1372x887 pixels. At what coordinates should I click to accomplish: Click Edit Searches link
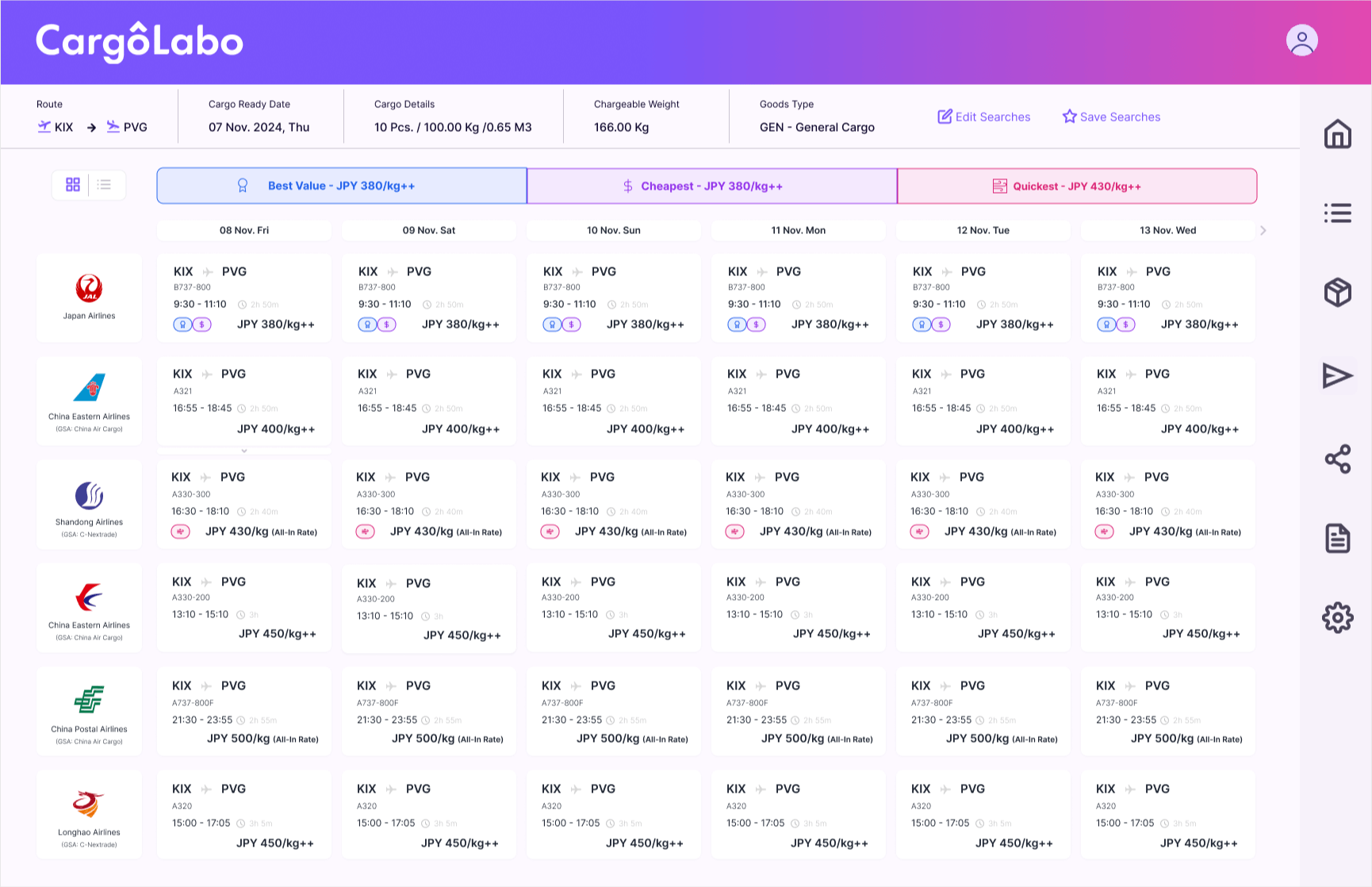click(984, 117)
